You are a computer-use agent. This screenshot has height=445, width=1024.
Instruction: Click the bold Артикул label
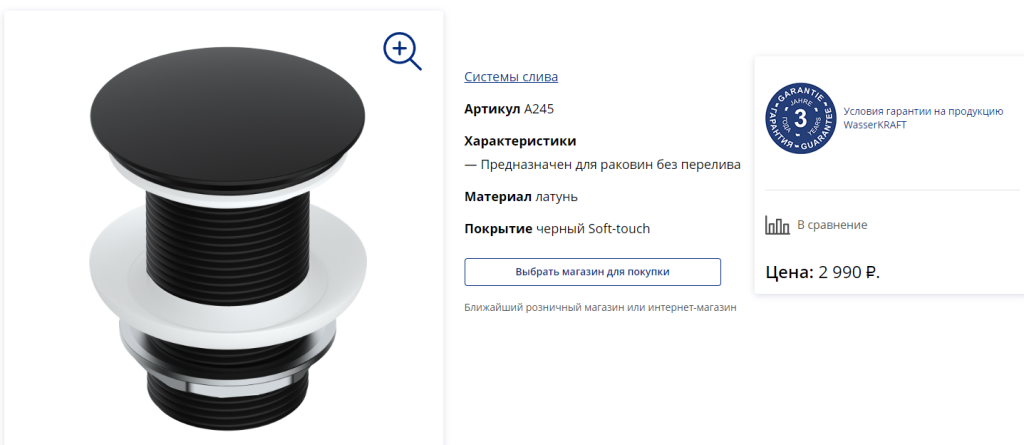492,109
